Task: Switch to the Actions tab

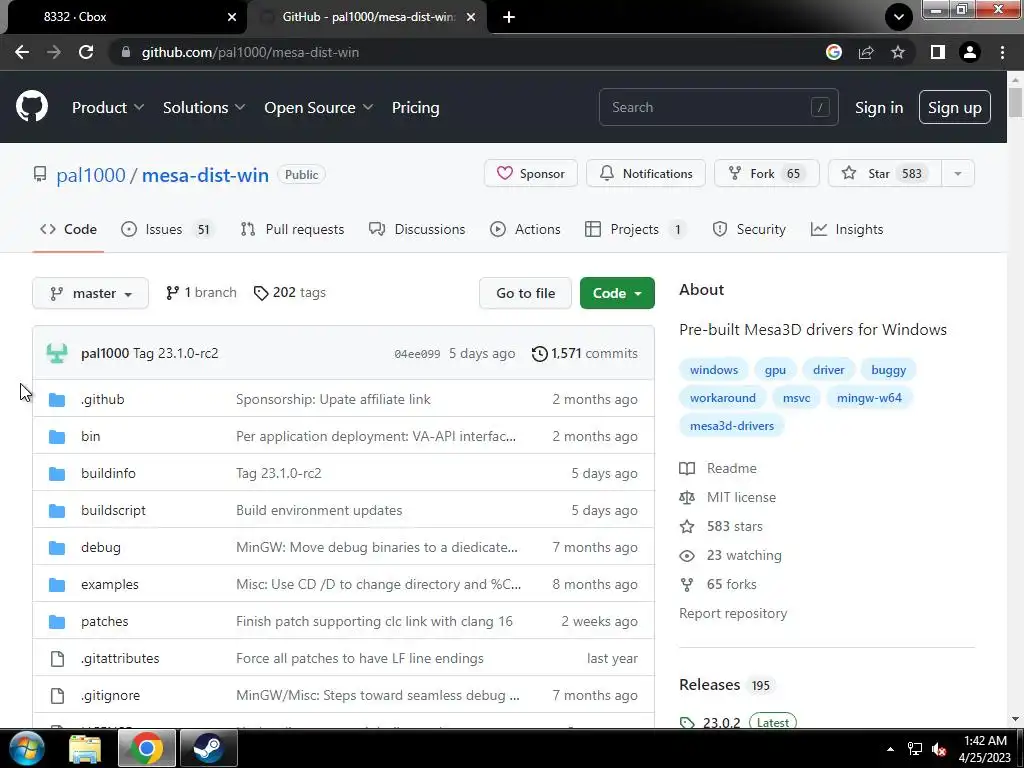Action: [x=526, y=229]
